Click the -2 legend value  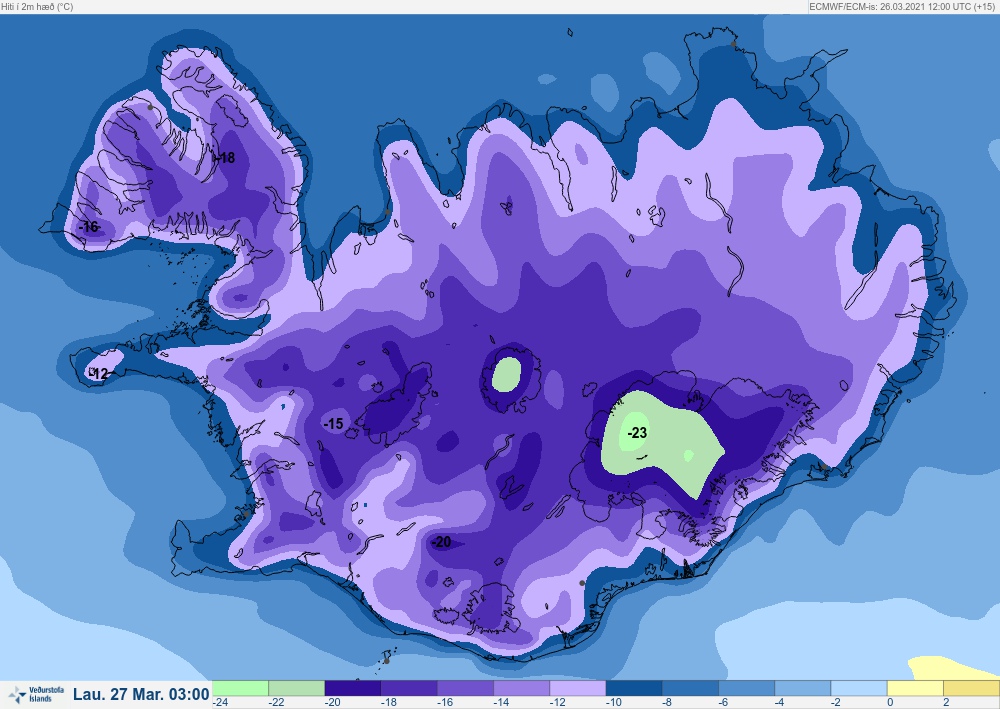click(x=837, y=702)
